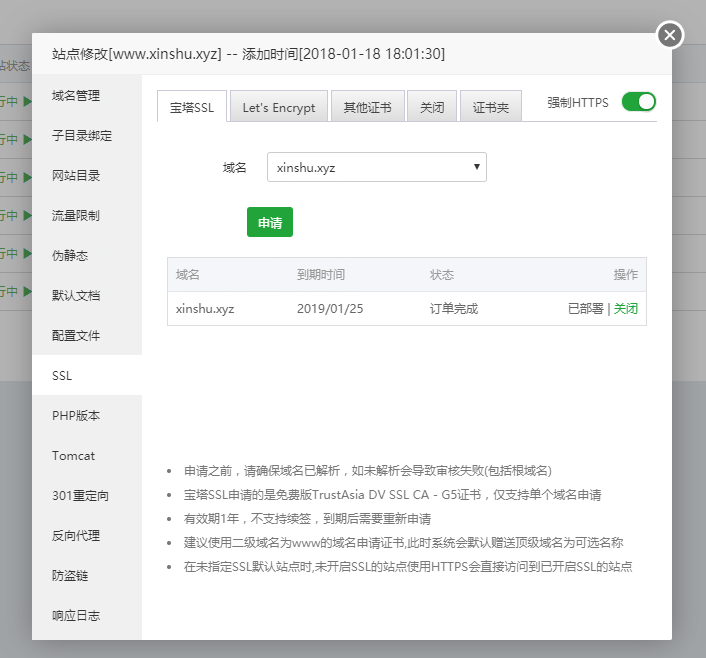Close the site modification dialog
The width and height of the screenshot is (706, 658).
click(670, 35)
